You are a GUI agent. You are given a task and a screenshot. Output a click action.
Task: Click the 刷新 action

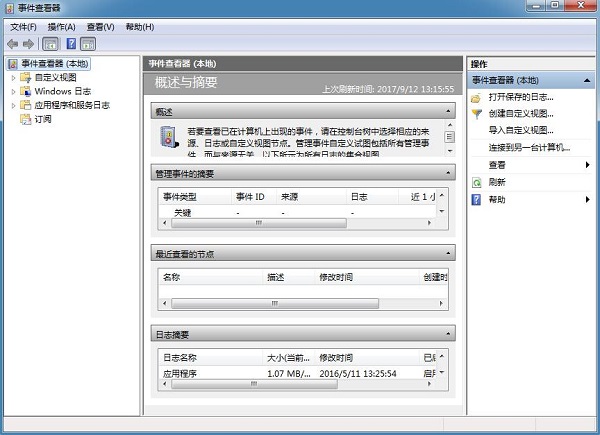tap(497, 182)
